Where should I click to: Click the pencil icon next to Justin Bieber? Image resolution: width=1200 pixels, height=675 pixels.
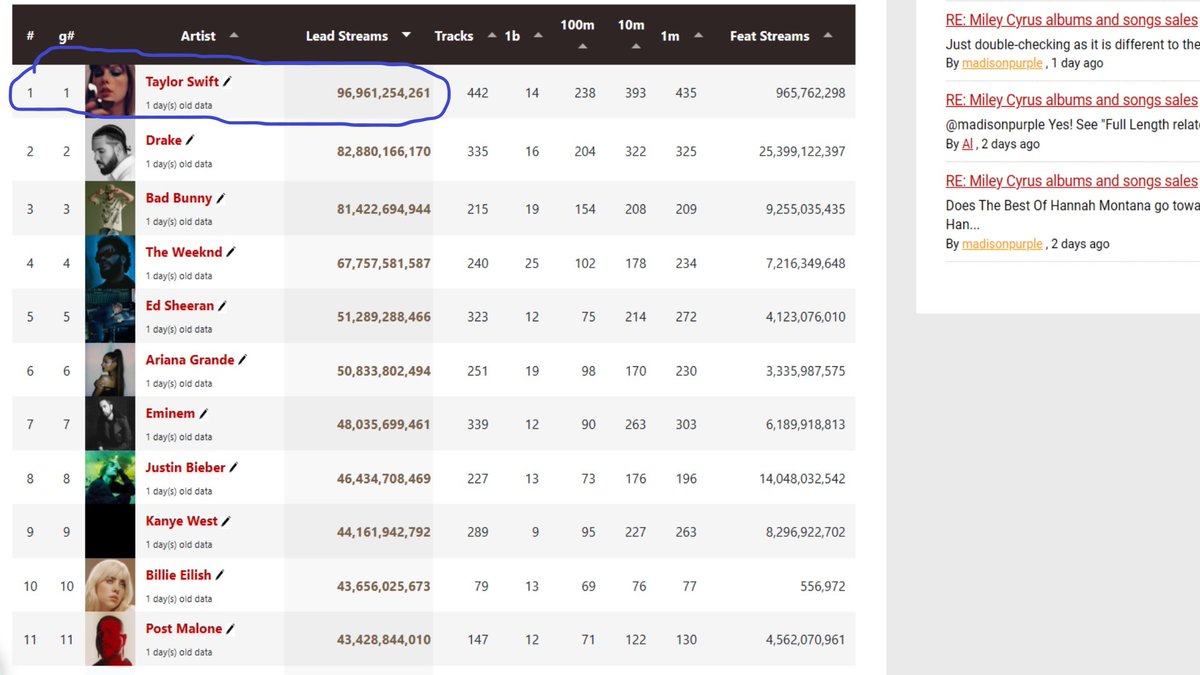pos(235,468)
